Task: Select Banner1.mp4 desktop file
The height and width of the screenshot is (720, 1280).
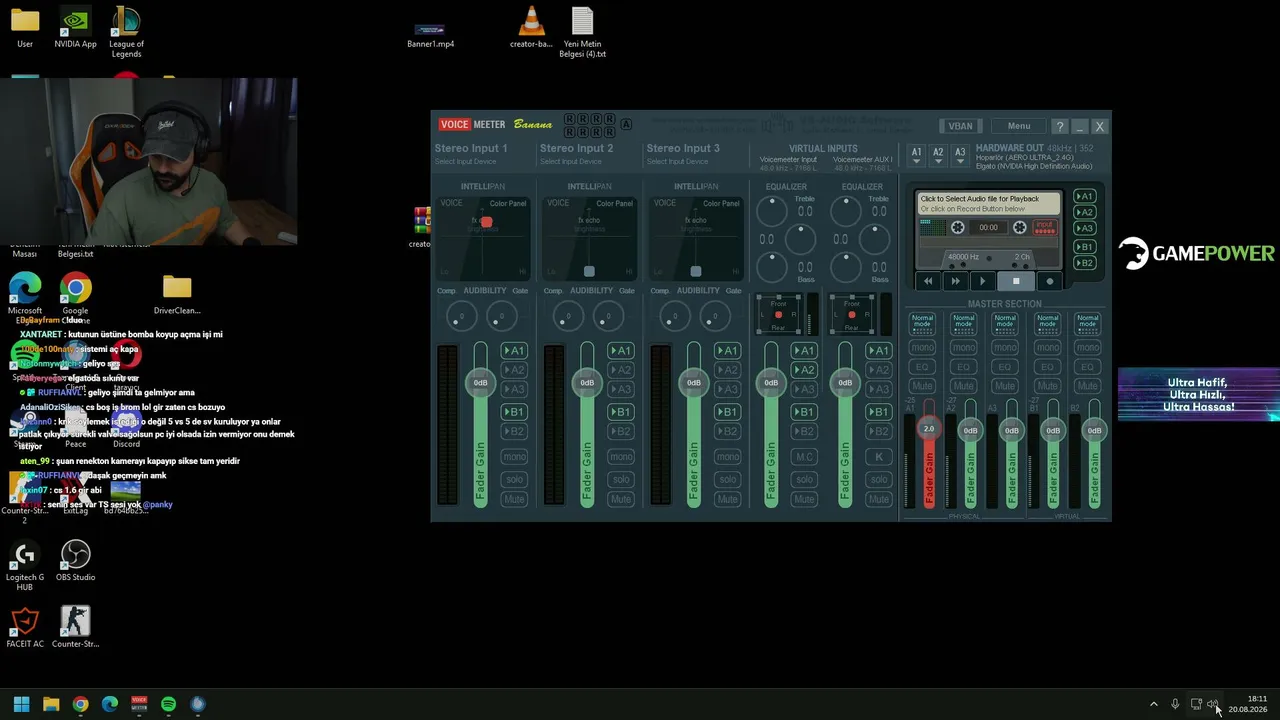Action: (430, 34)
